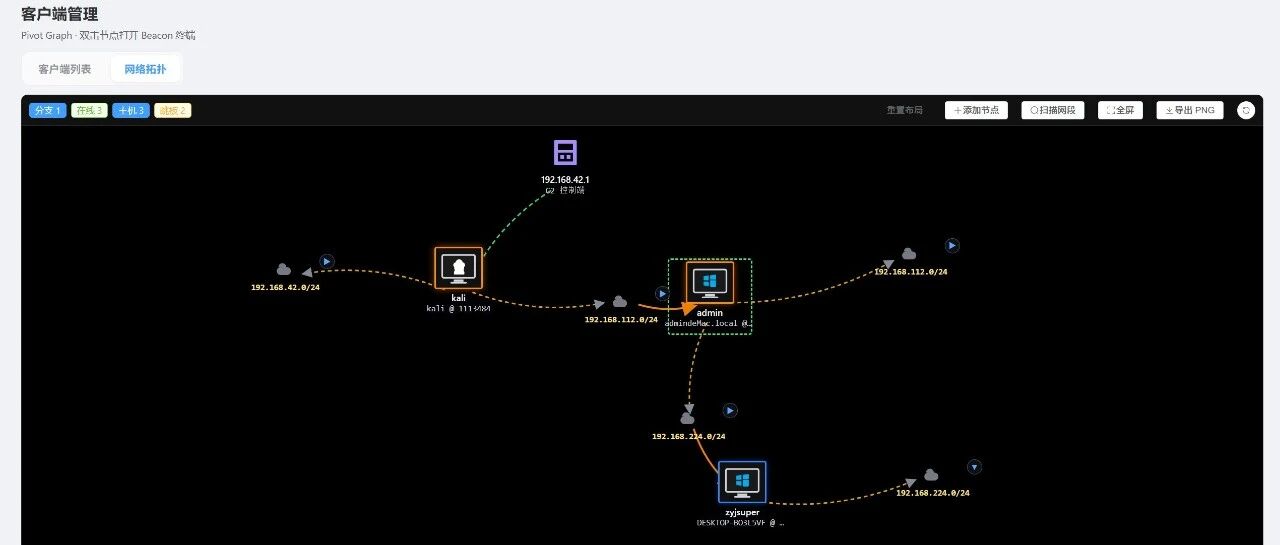Click the blue 主机 3 tag
Viewport: 1280px width, 545px height.
click(x=131, y=110)
